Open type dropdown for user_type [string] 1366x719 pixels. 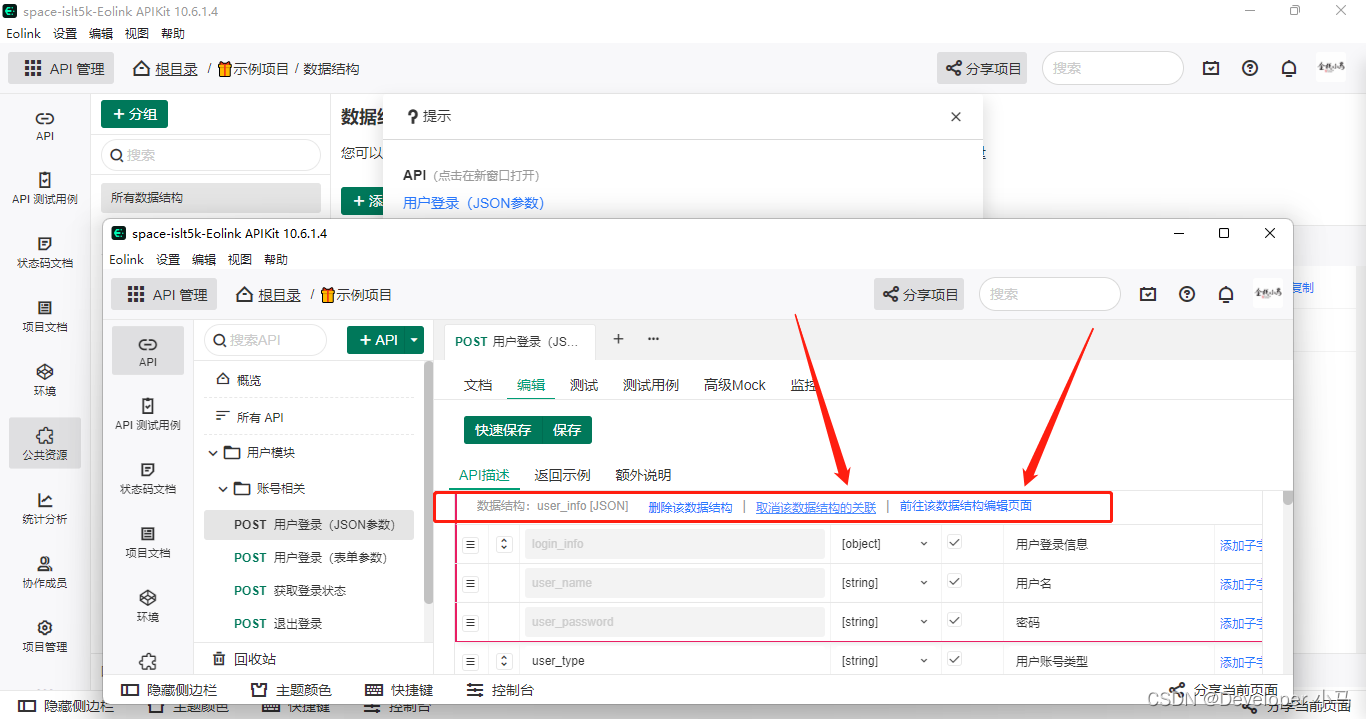885,661
